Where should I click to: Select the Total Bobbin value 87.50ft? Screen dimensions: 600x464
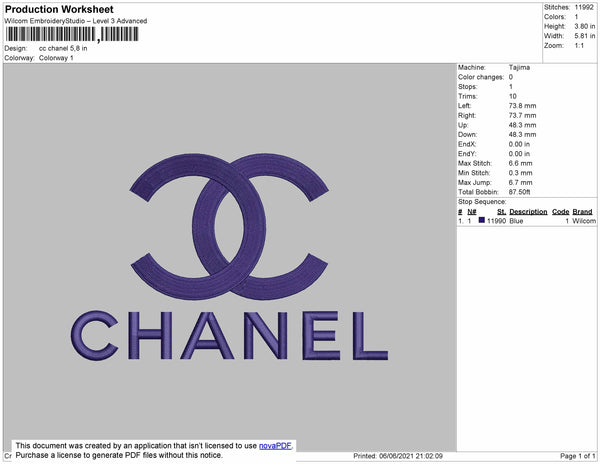pyautogui.click(x=520, y=192)
